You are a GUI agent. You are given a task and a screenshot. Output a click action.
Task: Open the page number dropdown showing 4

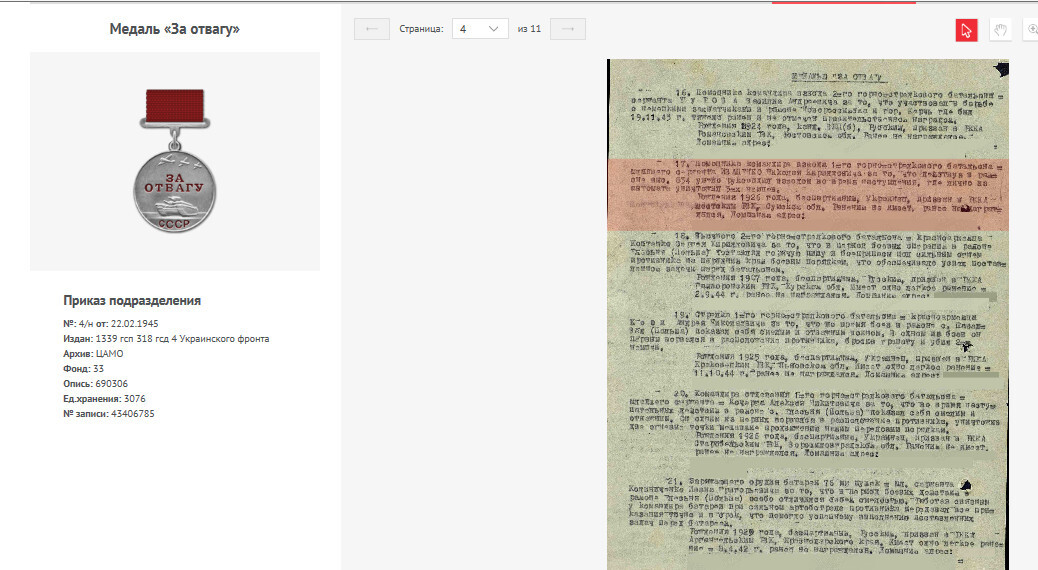tap(480, 29)
